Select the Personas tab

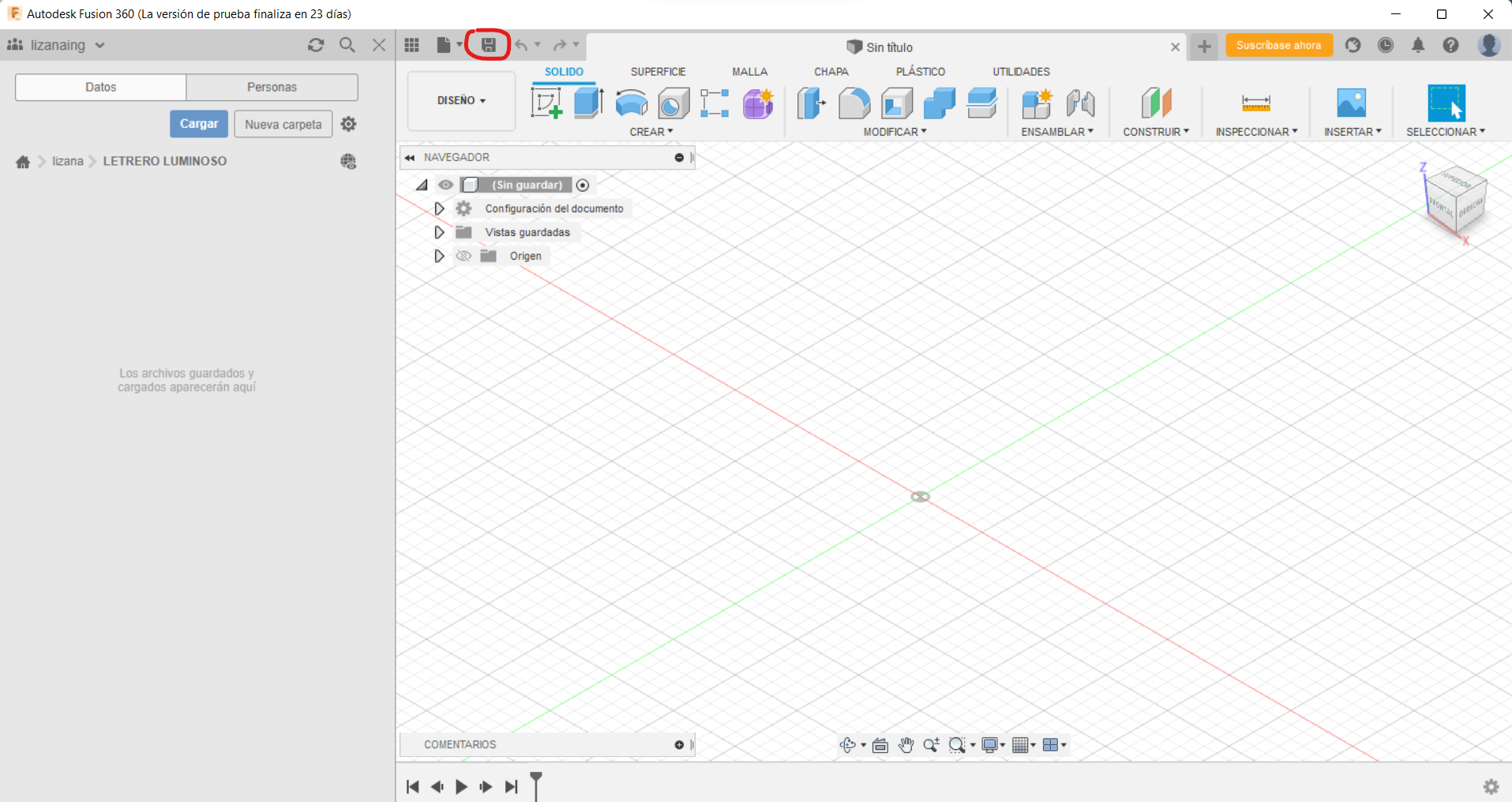(272, 87)
